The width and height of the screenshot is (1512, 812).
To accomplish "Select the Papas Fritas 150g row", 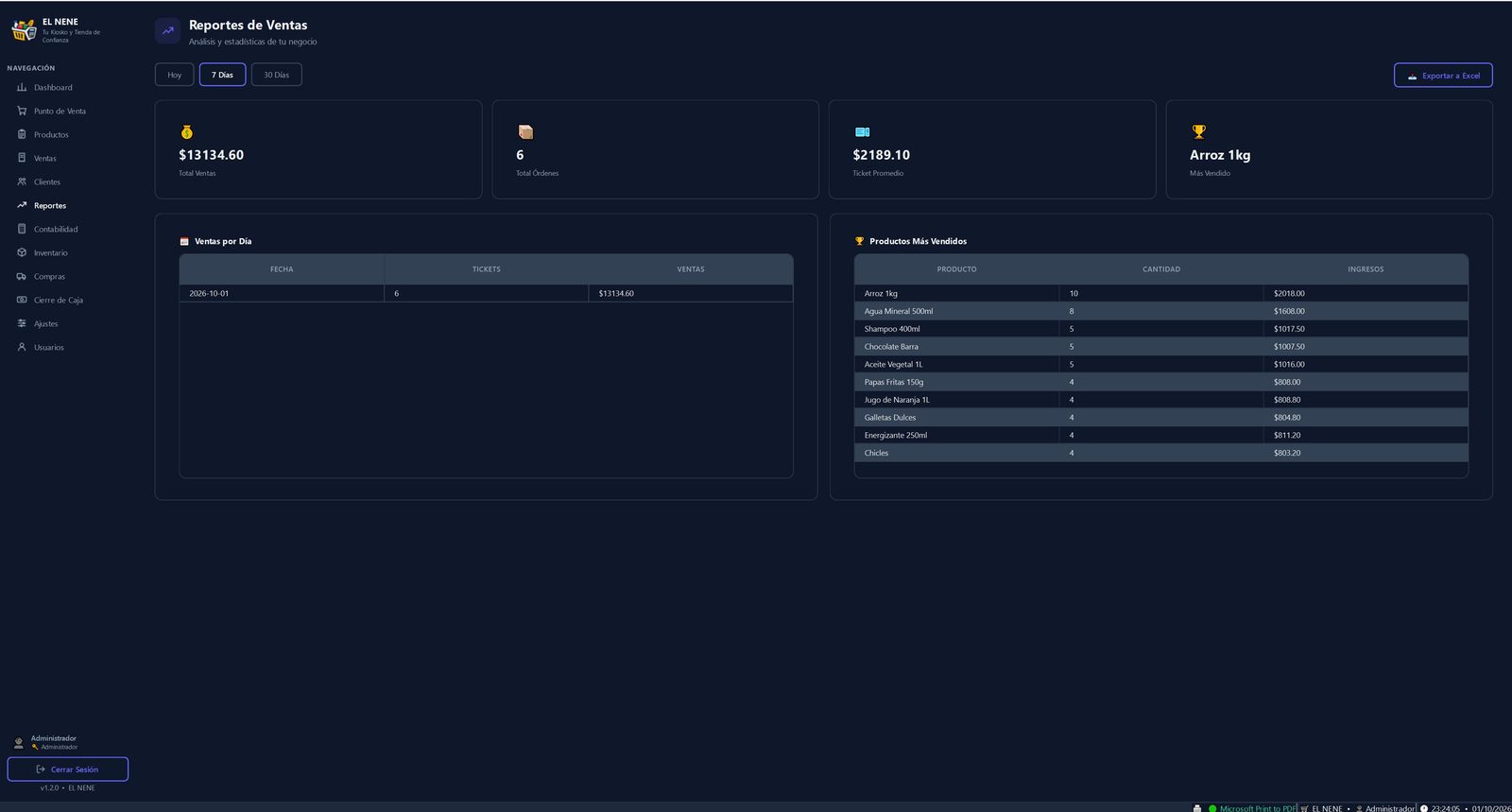I will tap(1161, 382).
